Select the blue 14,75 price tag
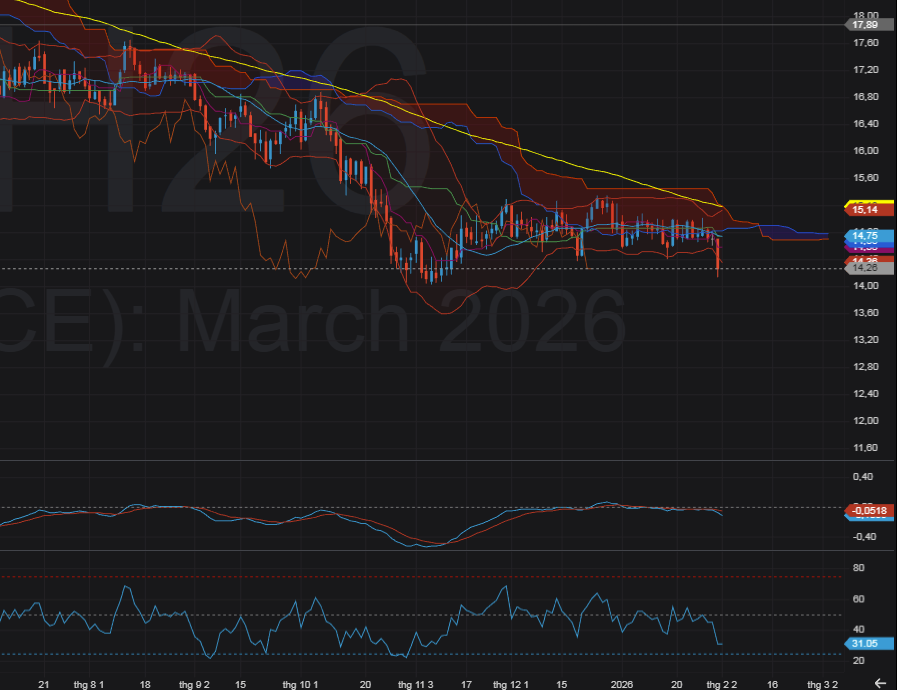Image resolution: width=897 pixels, height=690 pixels. coord(866,234)
